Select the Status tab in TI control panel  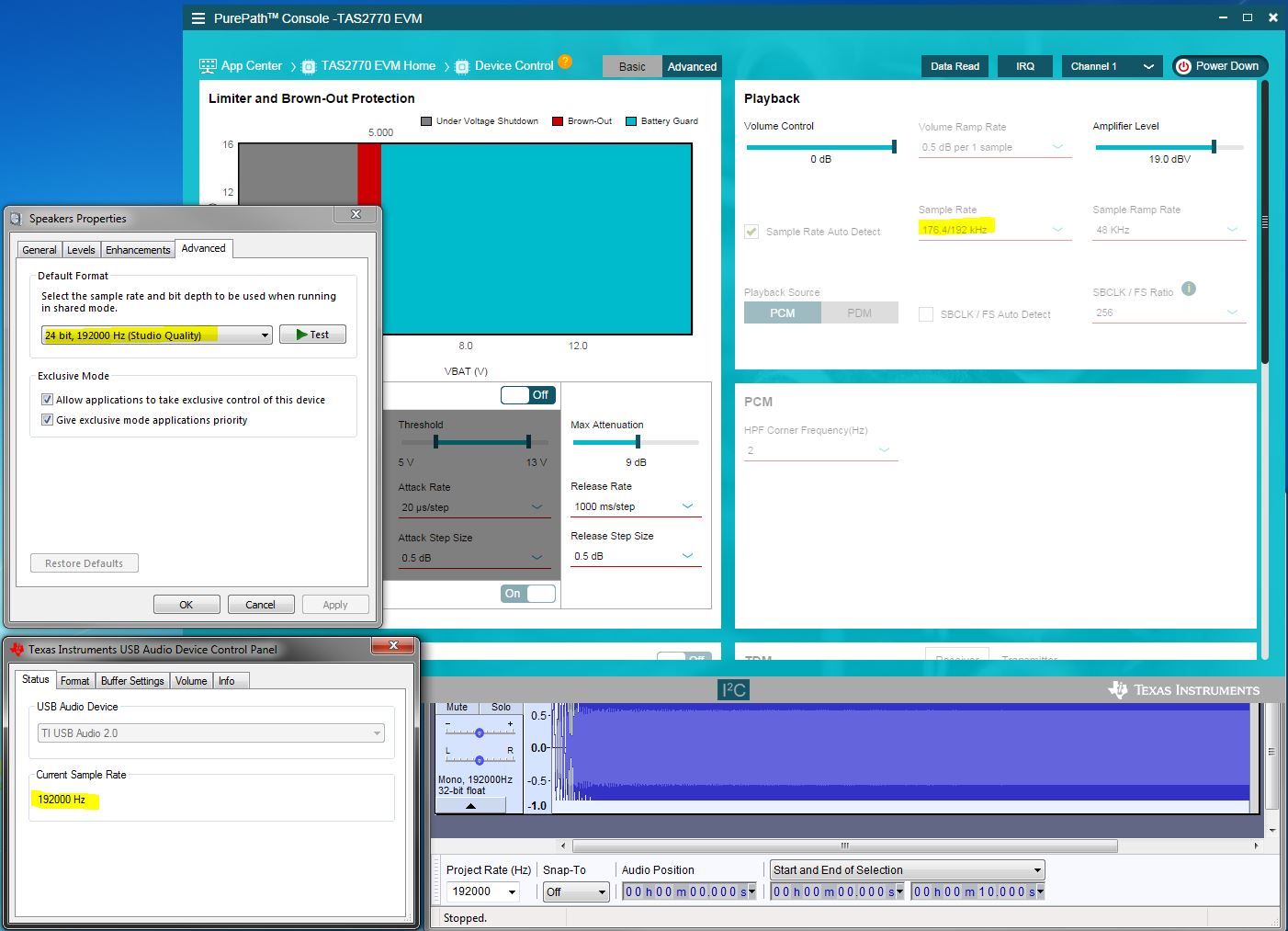[36, 679]
